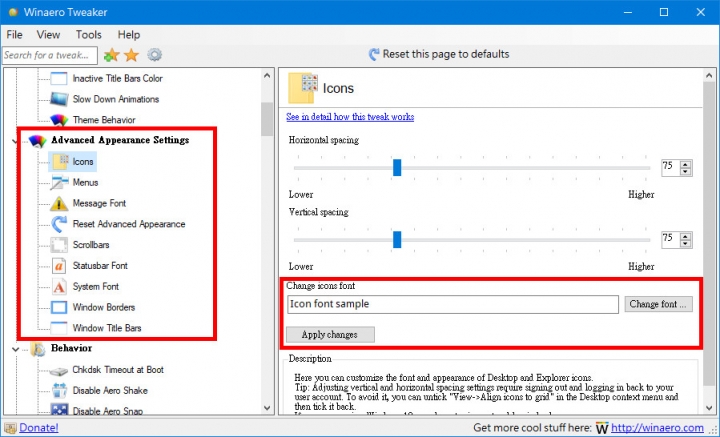Open the Tools menu

(89, 35)
